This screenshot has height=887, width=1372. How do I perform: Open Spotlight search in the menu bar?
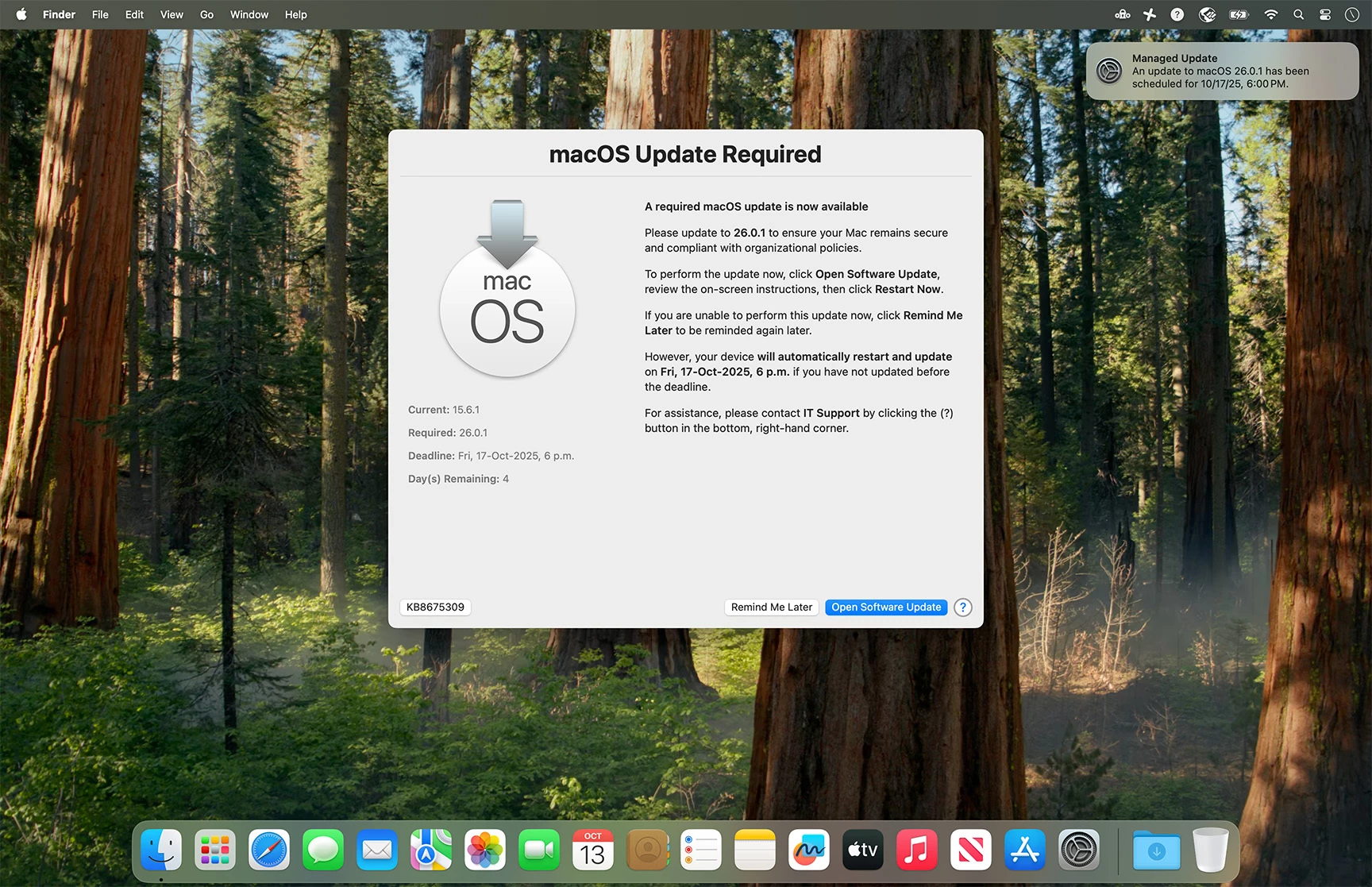[x=1299, y=14]
